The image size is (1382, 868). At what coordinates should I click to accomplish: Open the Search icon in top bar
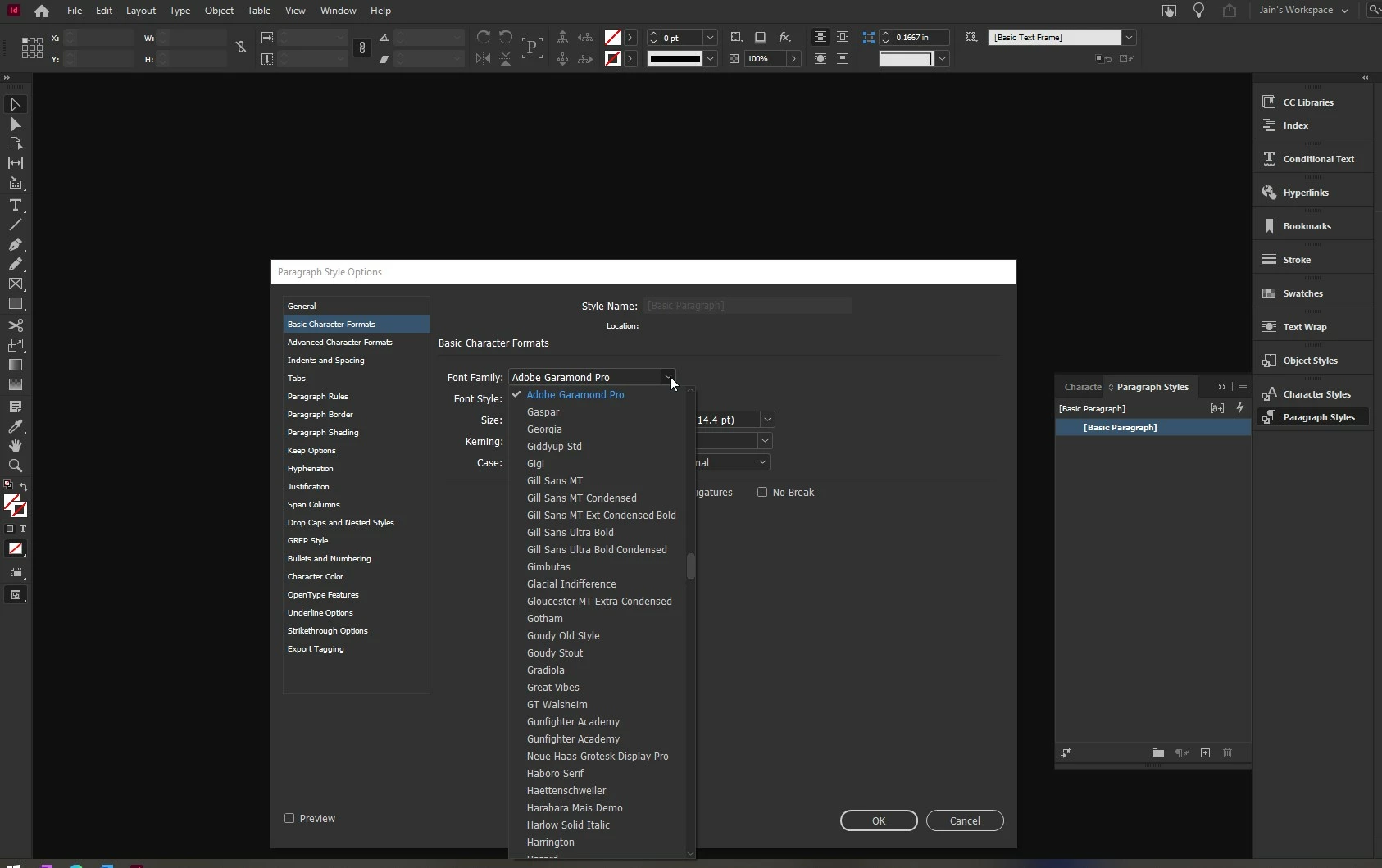pos(1374,11)
